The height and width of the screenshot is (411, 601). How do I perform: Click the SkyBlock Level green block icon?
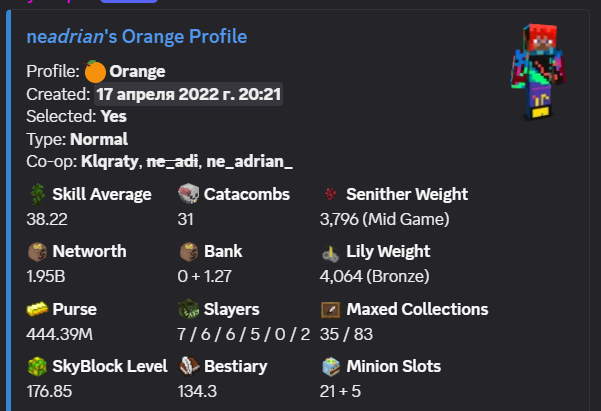coord(37,366)
